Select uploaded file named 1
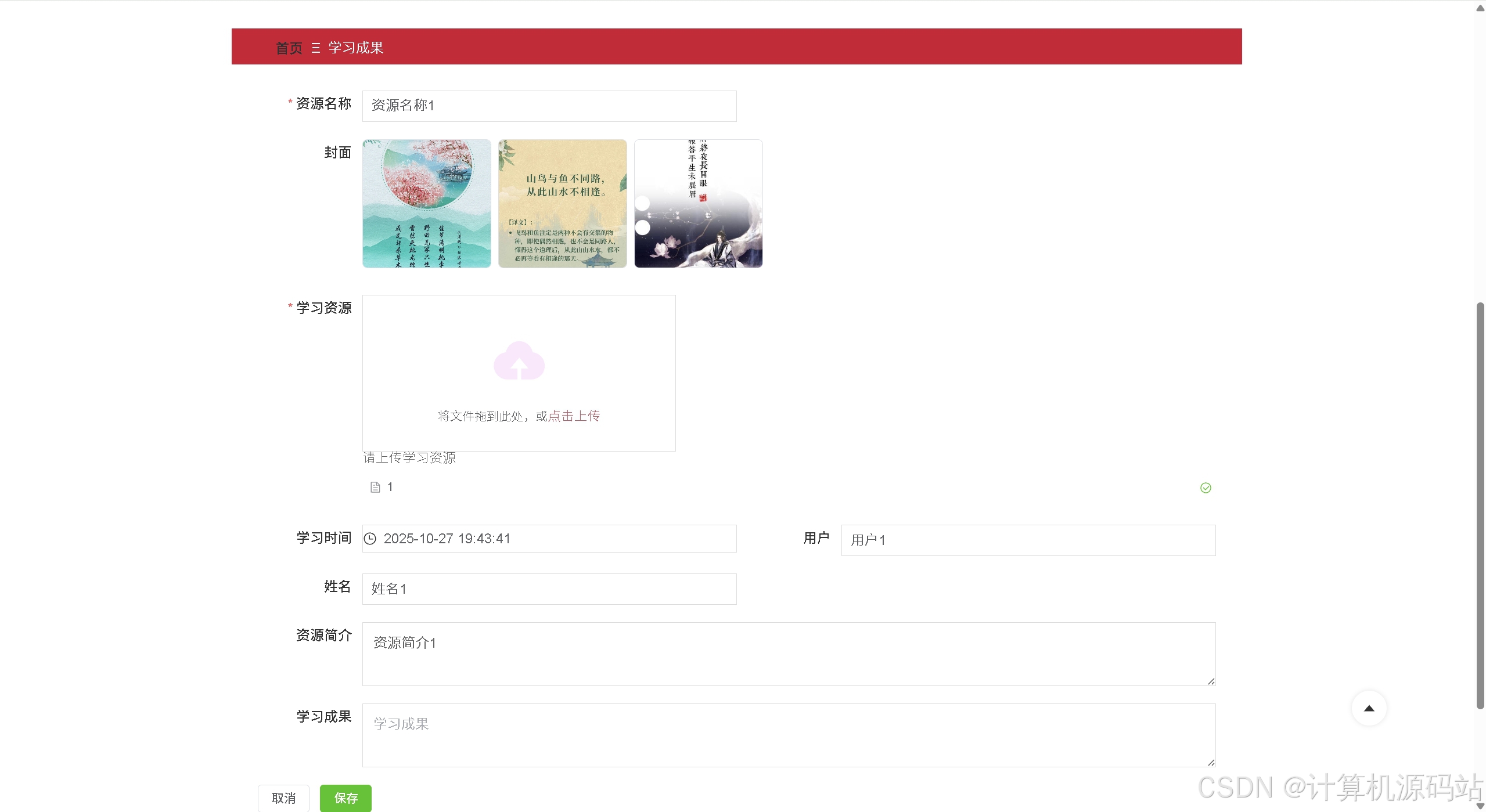This screenshot has width=1486, height=812. pos(390,487)
